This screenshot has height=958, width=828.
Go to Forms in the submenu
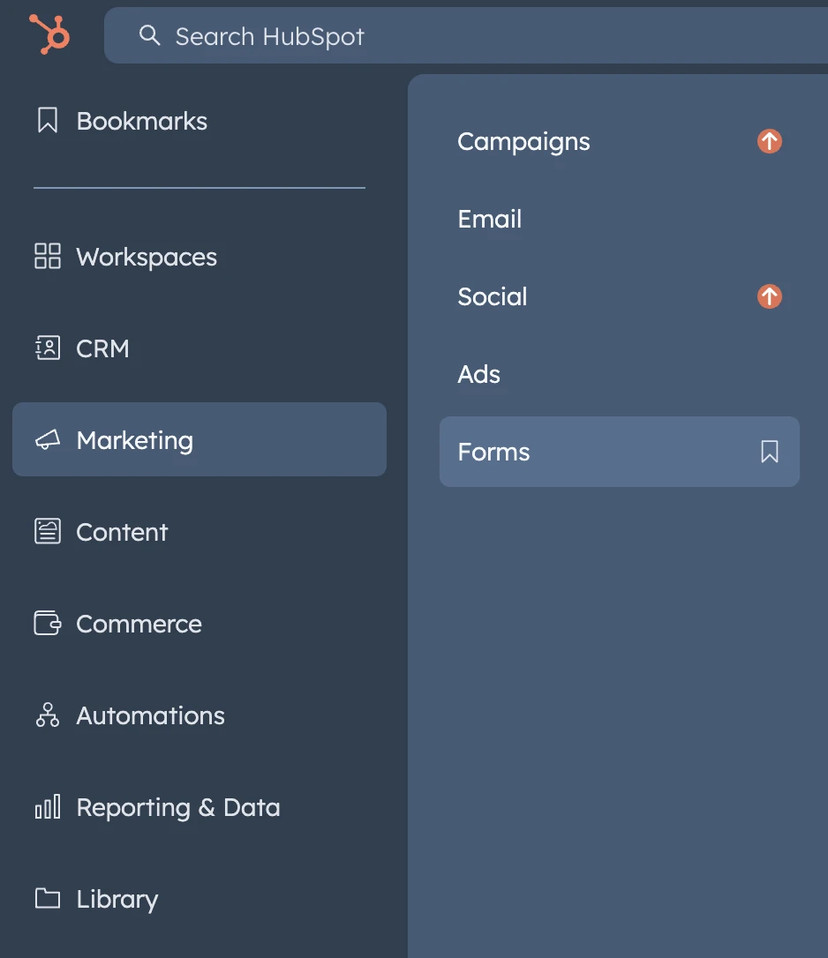click(493, 450)
